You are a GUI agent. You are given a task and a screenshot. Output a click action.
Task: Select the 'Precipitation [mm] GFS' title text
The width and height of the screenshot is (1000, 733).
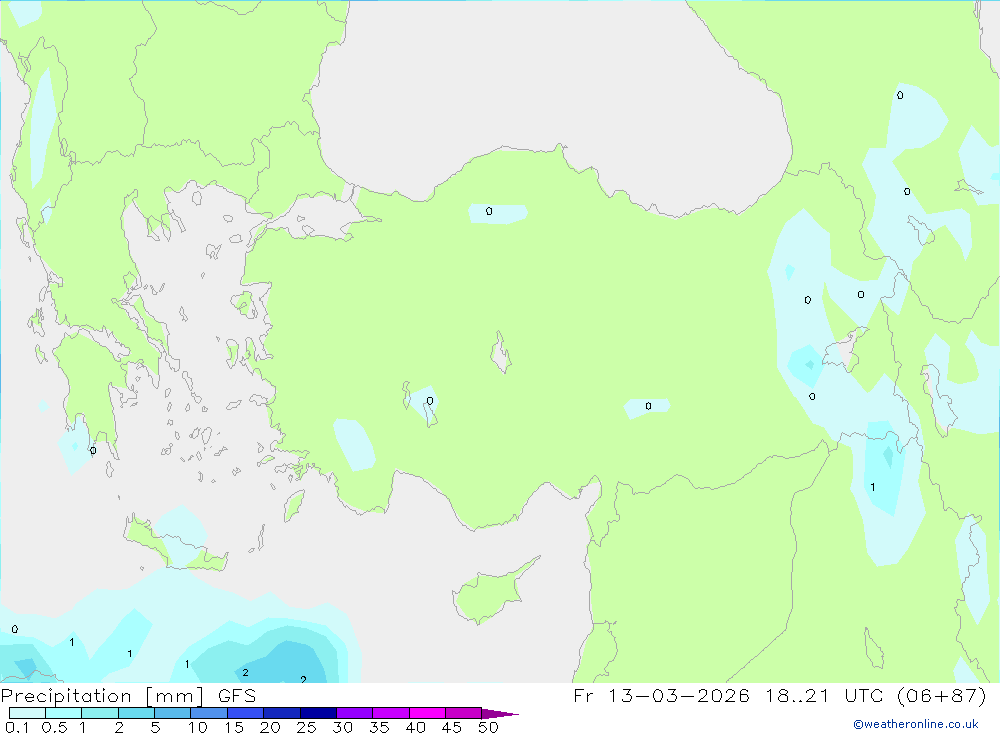coord(128,696)
